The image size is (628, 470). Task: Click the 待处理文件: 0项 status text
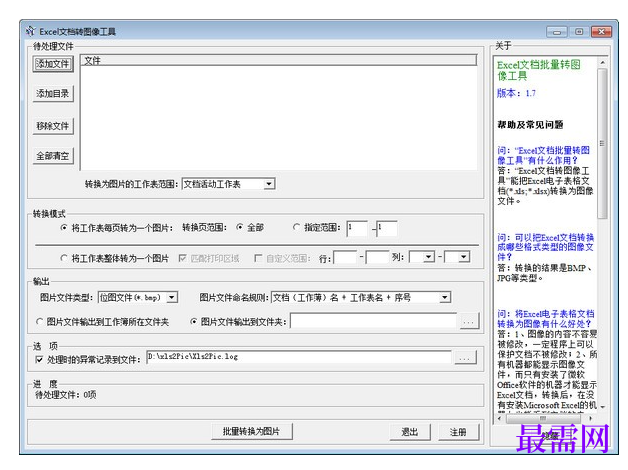pyautogui.click(x=66, y=395)
